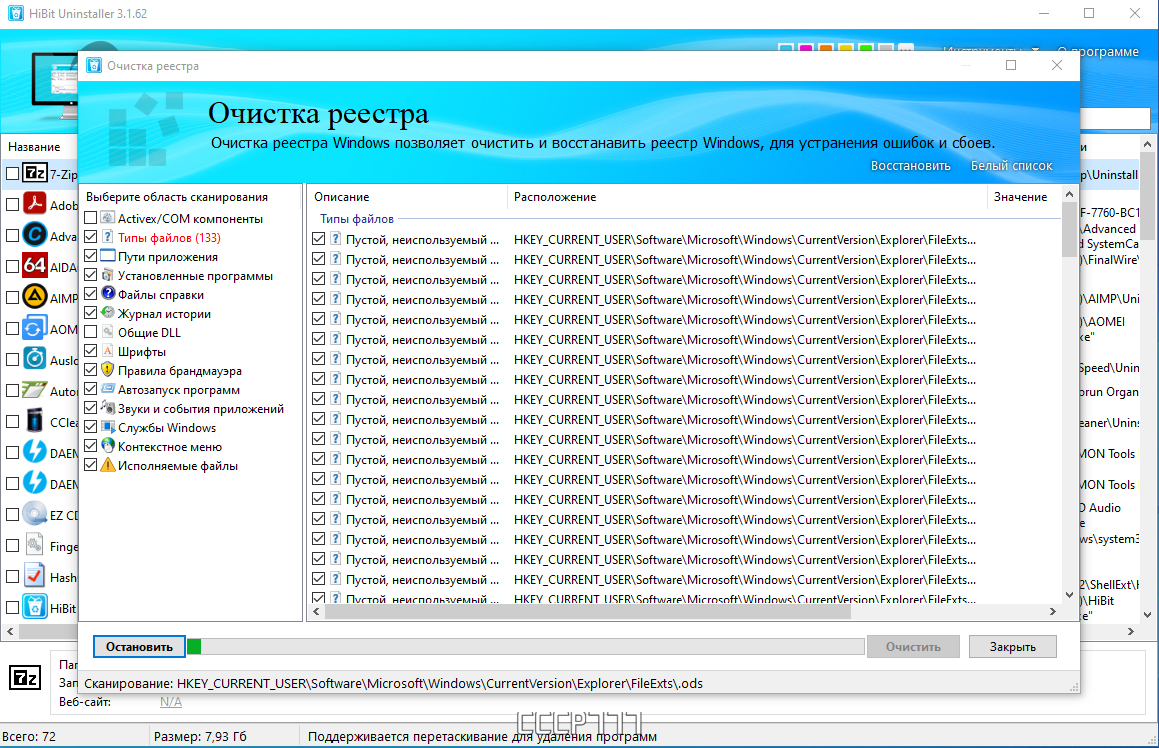Click the Шрифты font icon
This screenshot has width=1159, height=748.
pyautogui.click(x=108, y=351)
